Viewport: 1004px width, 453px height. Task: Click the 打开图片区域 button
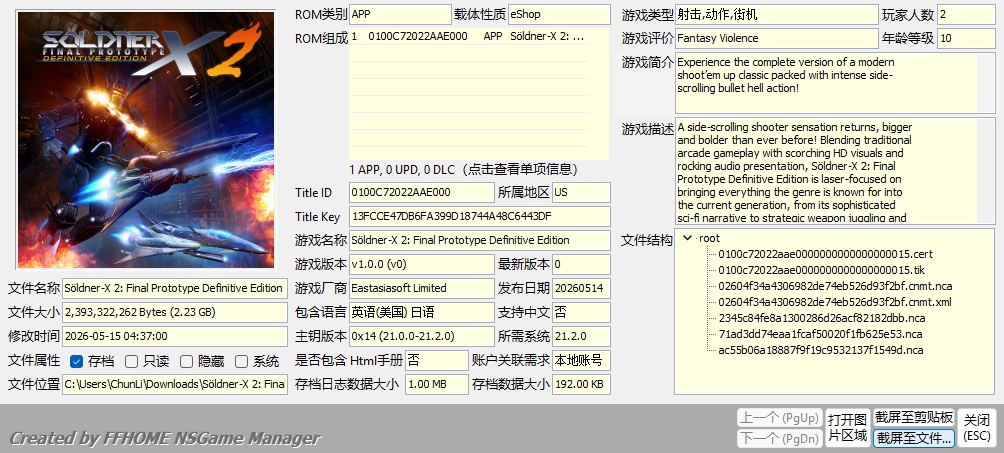coord(847,428)
